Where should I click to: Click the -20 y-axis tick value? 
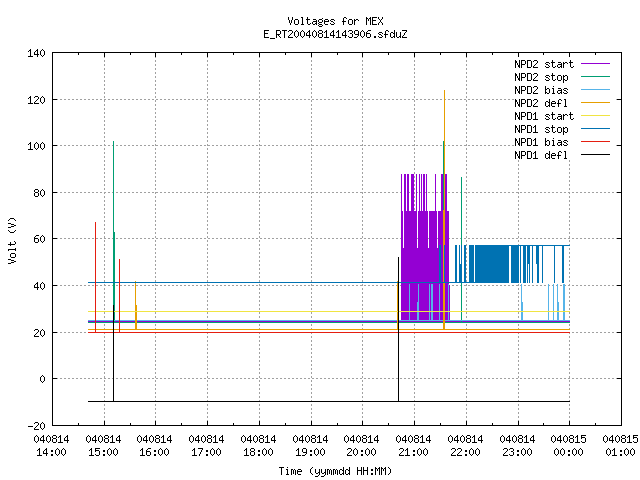[x=36, y=426]
